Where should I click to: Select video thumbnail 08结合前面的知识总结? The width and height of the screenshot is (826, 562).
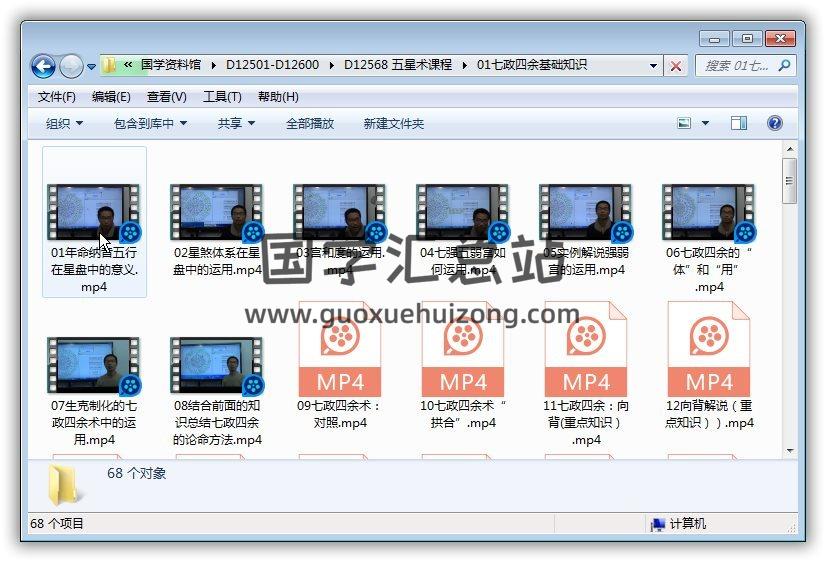pyautogui.click(x=217, y=366)
